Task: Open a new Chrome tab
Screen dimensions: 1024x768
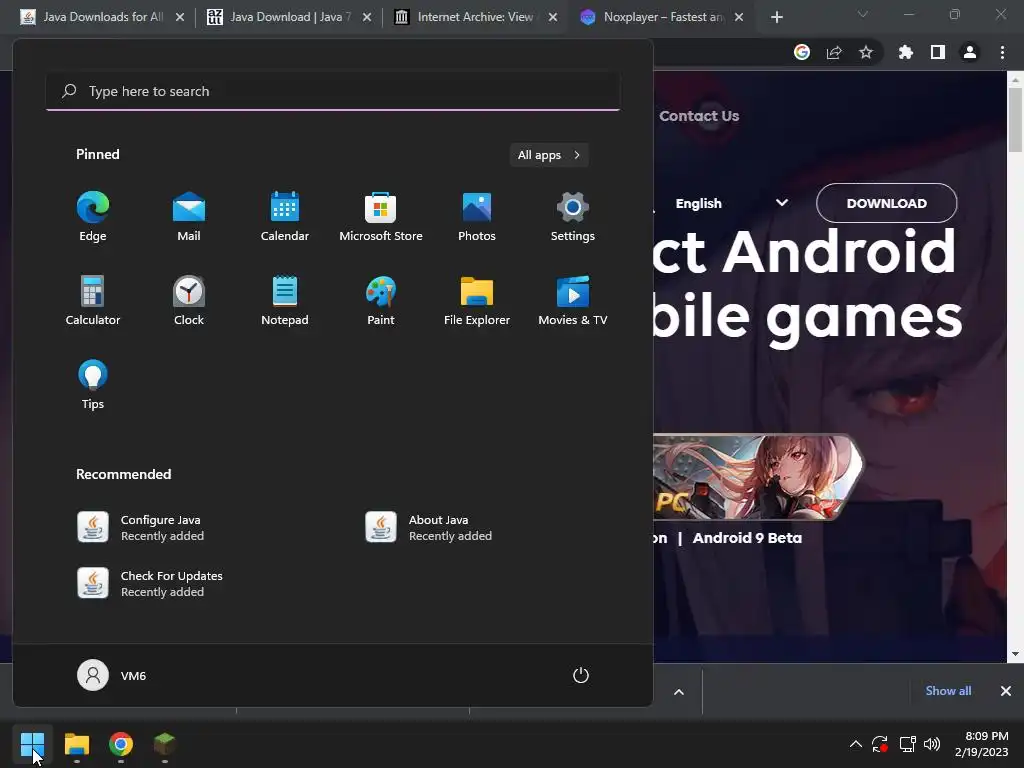Action: (776, 18)
